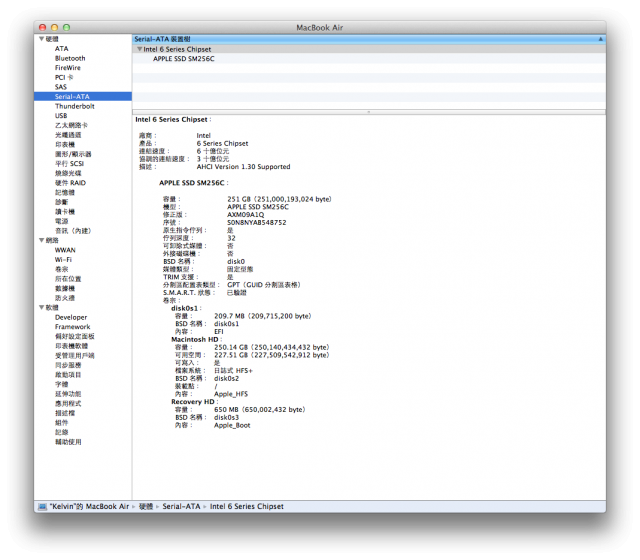
Task: Select ATA in the sidebar
Action: point(62,49)
